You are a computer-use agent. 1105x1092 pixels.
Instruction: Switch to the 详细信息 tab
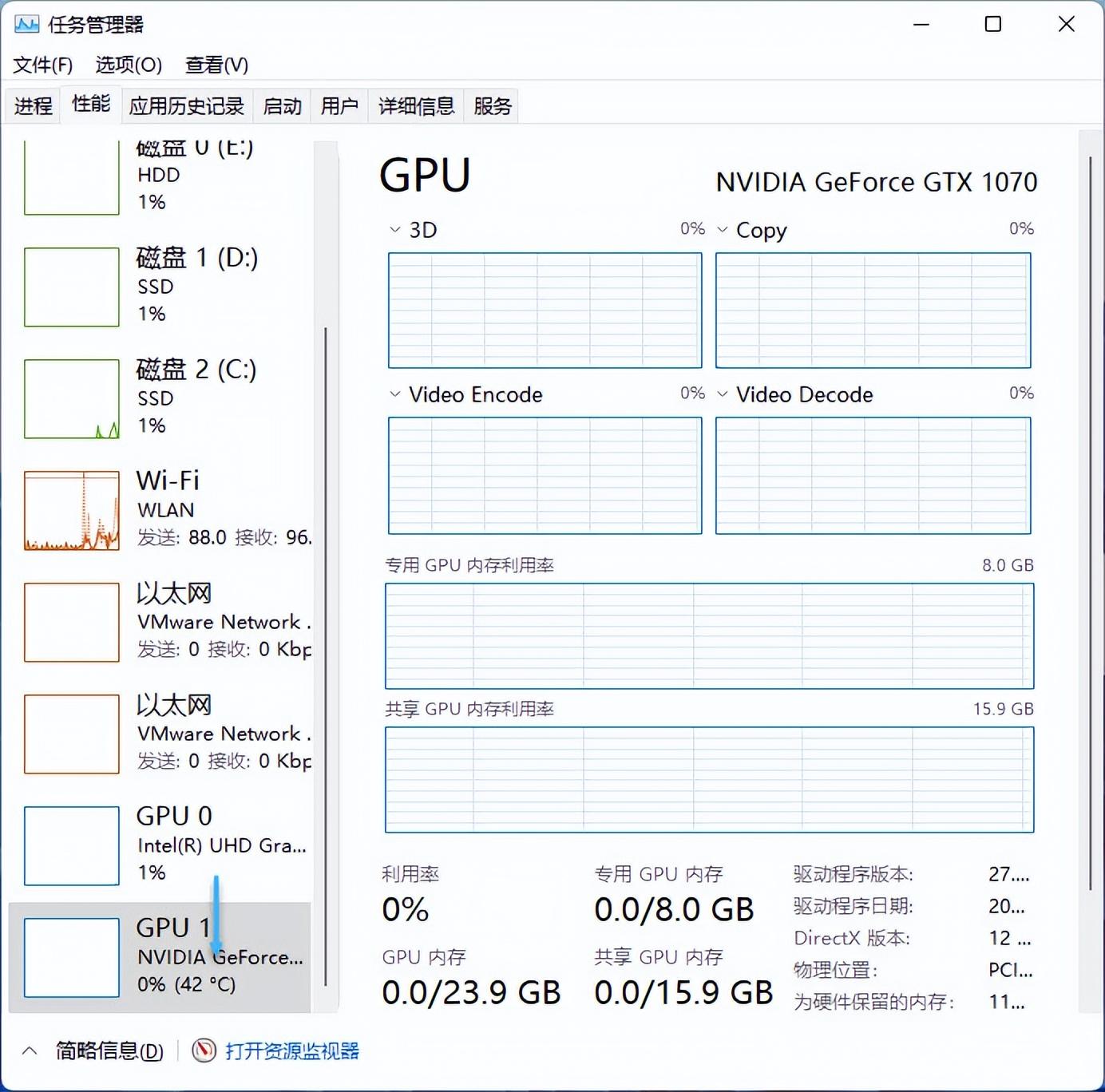(414, 105)
